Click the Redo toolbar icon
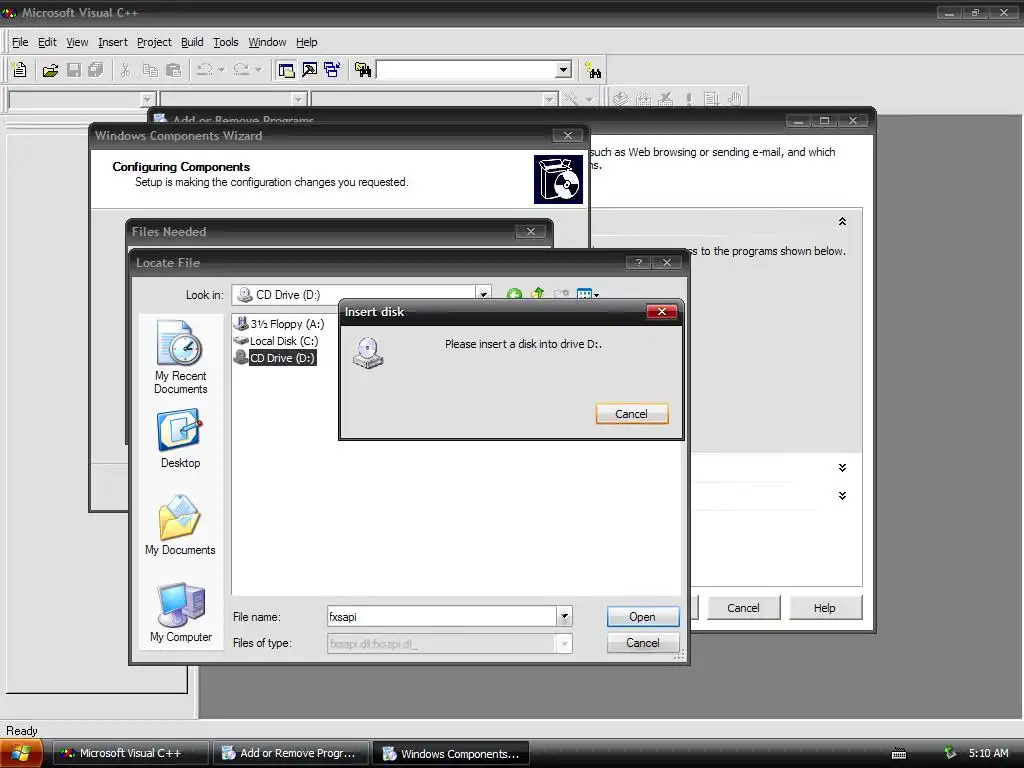 (241, 69)
